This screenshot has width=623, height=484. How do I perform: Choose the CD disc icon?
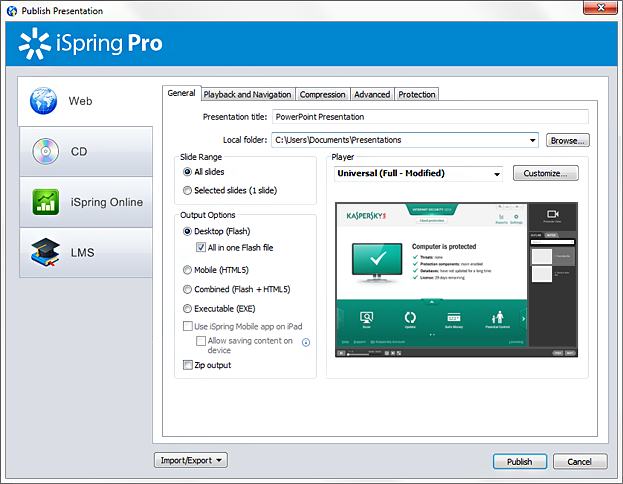pyautogui.click(x=45, y=151)
